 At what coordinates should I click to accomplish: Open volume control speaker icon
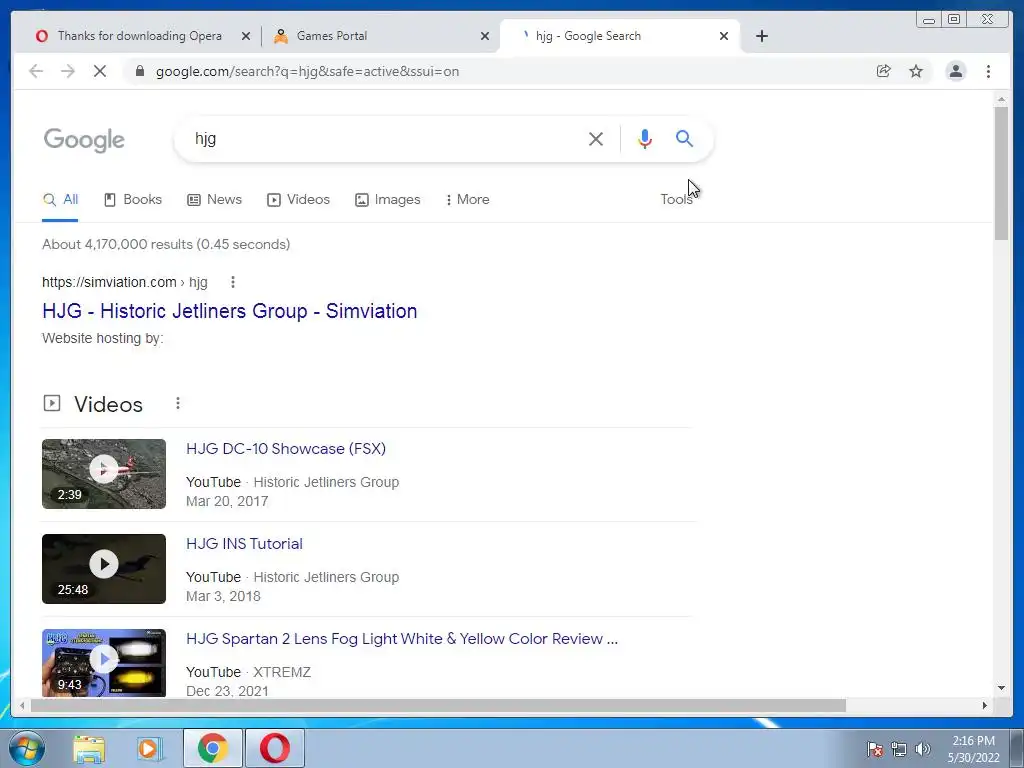(x=922, y=749)
